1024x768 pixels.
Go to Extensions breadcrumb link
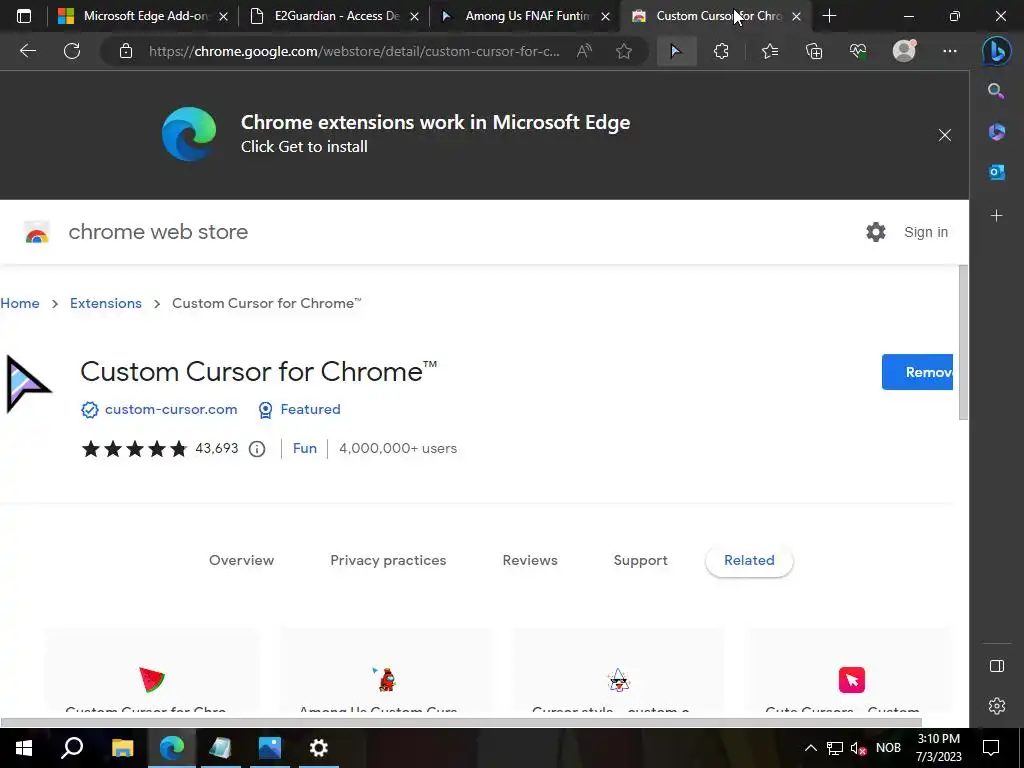click(x=106, y=303)
